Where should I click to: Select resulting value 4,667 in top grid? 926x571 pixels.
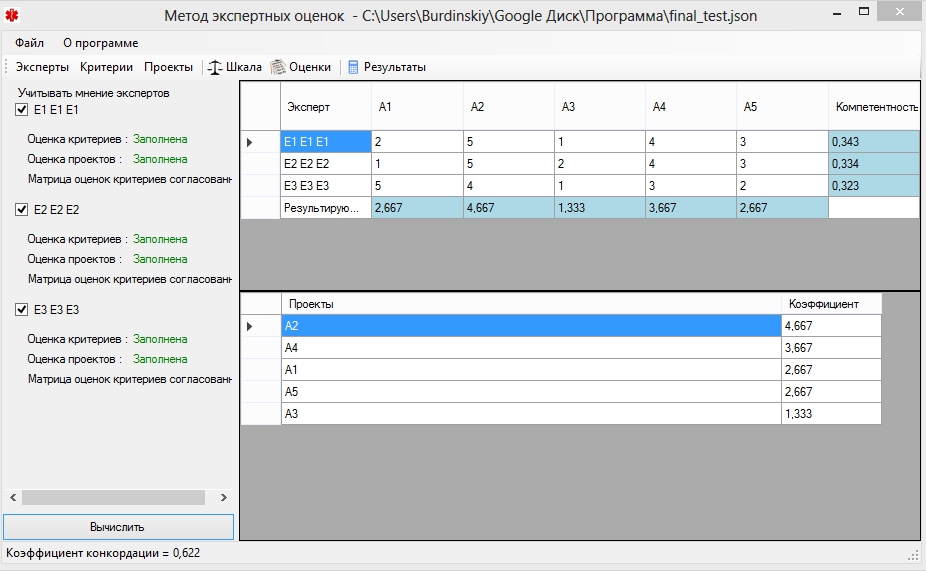click(x=508, y=208)
